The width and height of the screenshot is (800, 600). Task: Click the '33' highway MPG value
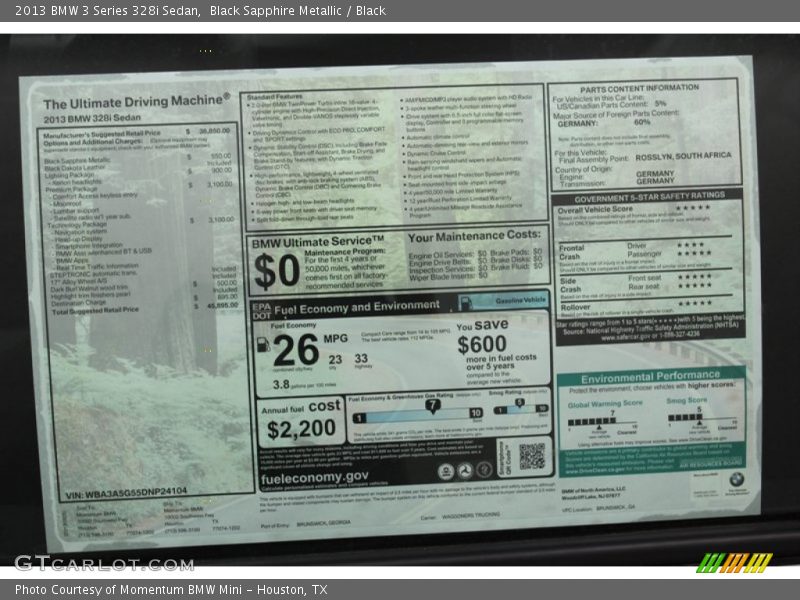[361, 358]
